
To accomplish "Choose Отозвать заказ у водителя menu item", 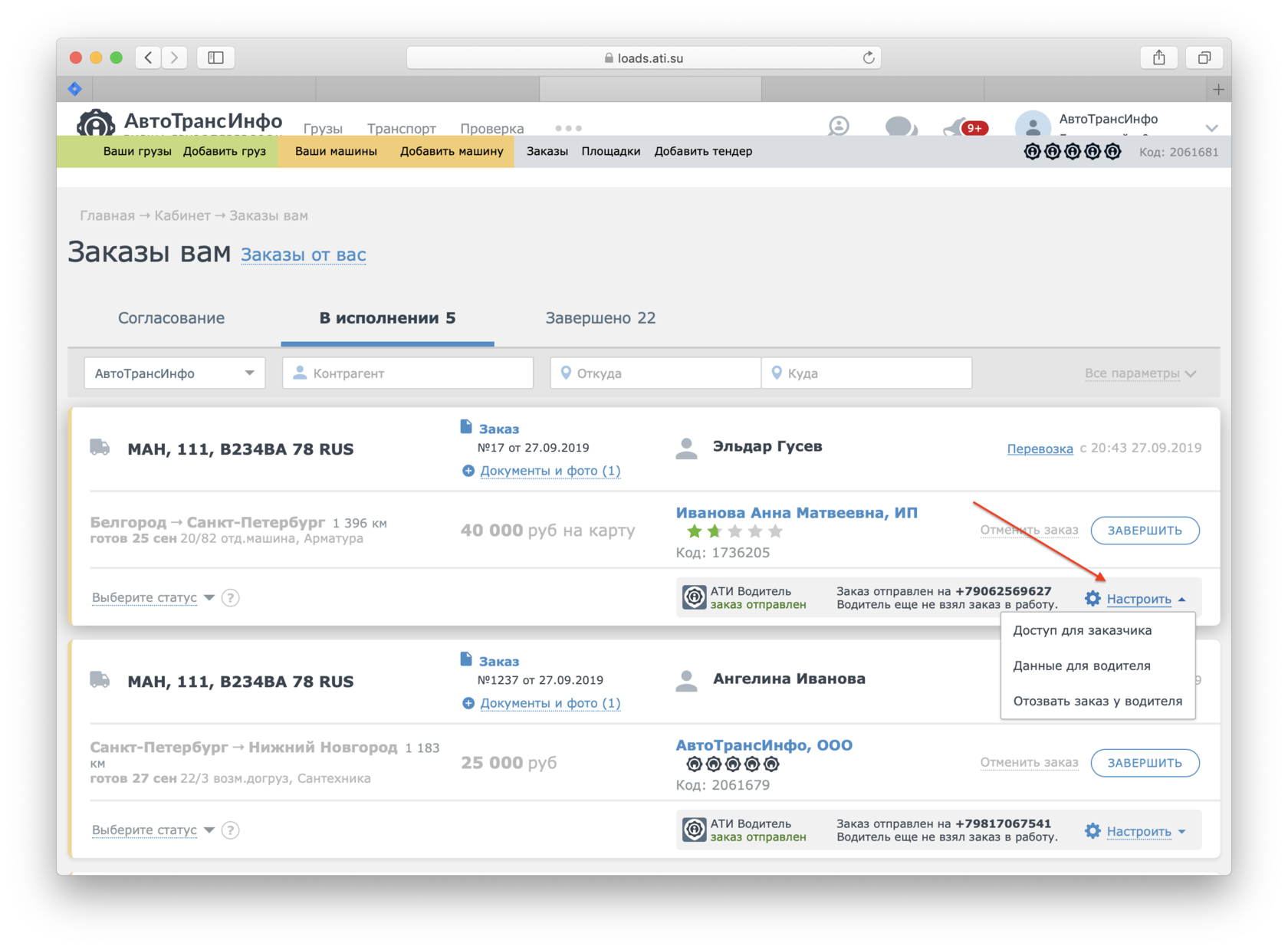I will pyautogui.click(x=1098, y=701).
